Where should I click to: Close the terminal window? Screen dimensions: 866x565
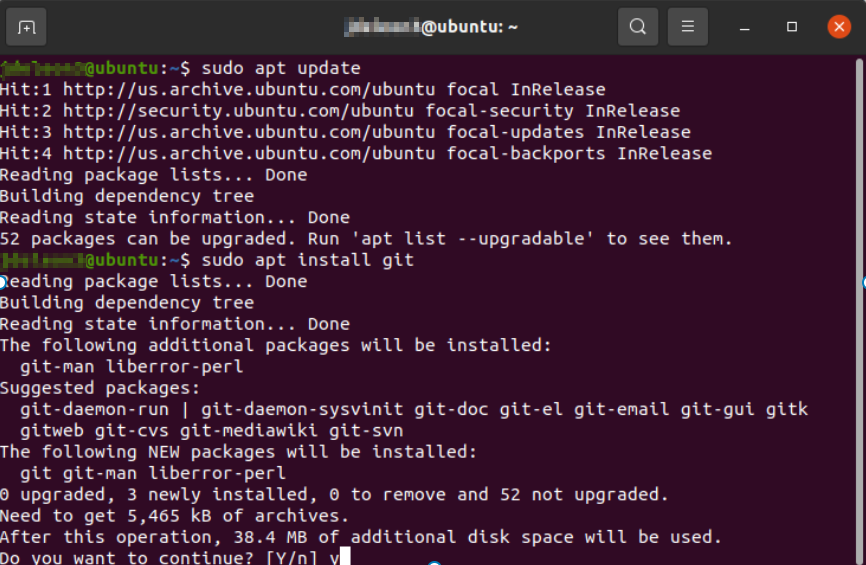pos(839,27)
